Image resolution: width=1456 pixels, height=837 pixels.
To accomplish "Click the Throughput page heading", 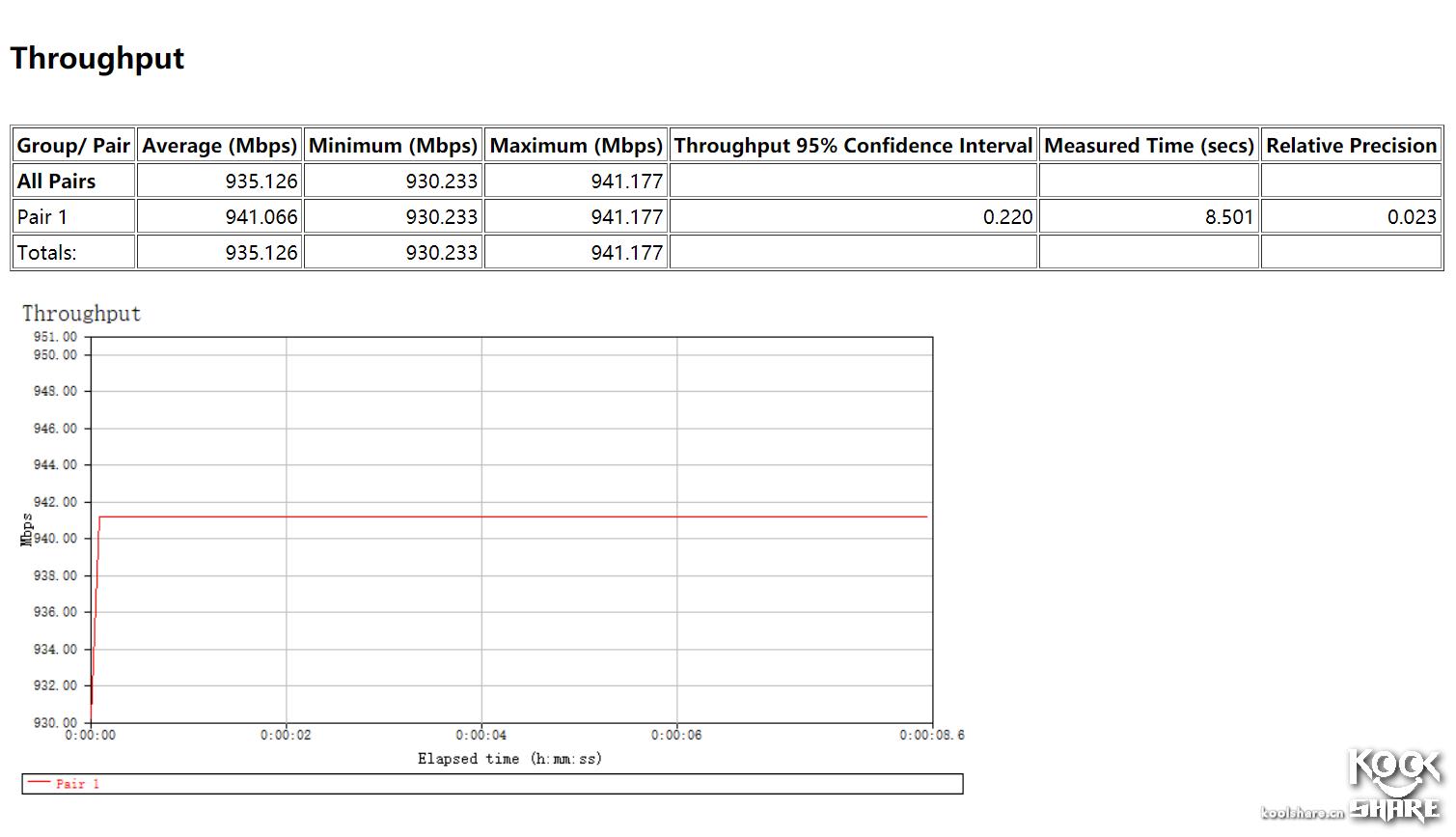I will [x=96, y=58].
